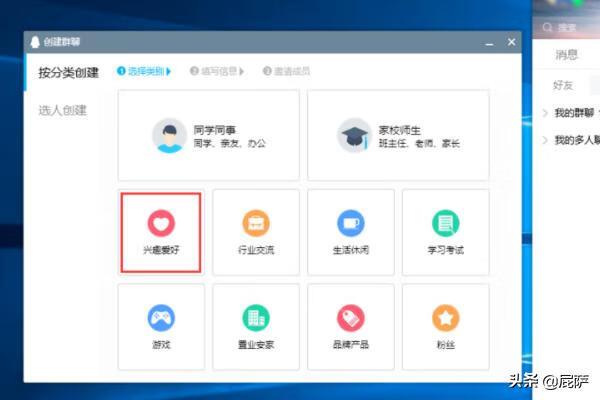Pick the 生活休闲 coffee cup icon

click(x=351, y=223)
